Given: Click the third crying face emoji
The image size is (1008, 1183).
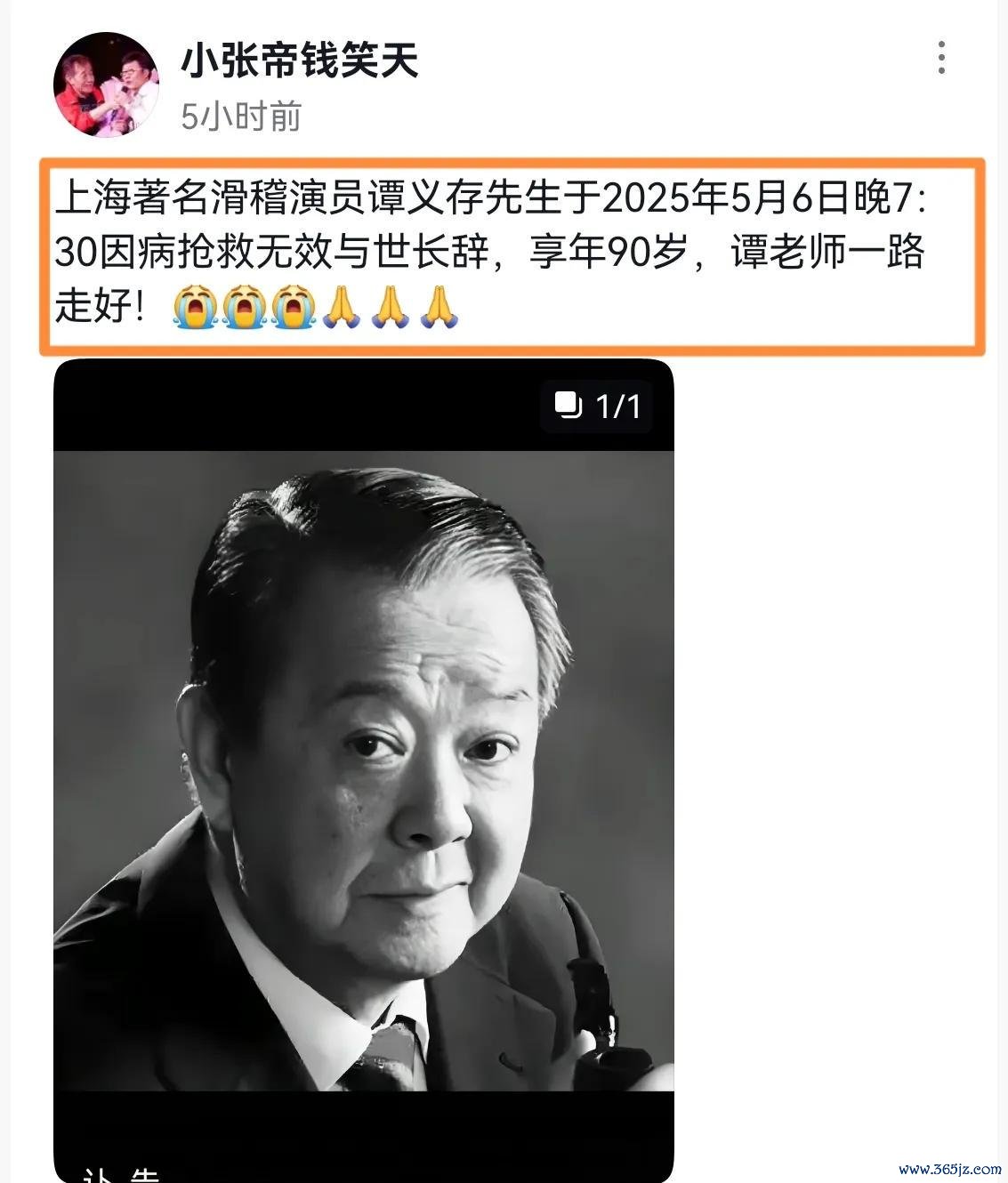Looking at the screenshot, I should pos(293,307).
